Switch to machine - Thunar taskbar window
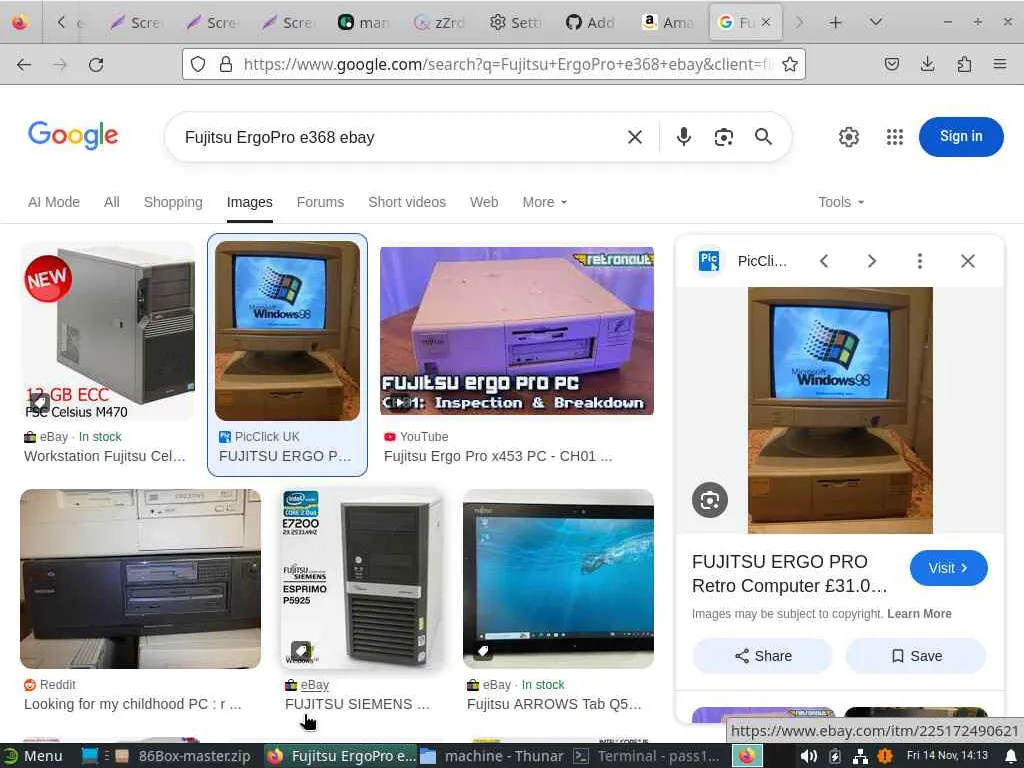 (492, 756)
